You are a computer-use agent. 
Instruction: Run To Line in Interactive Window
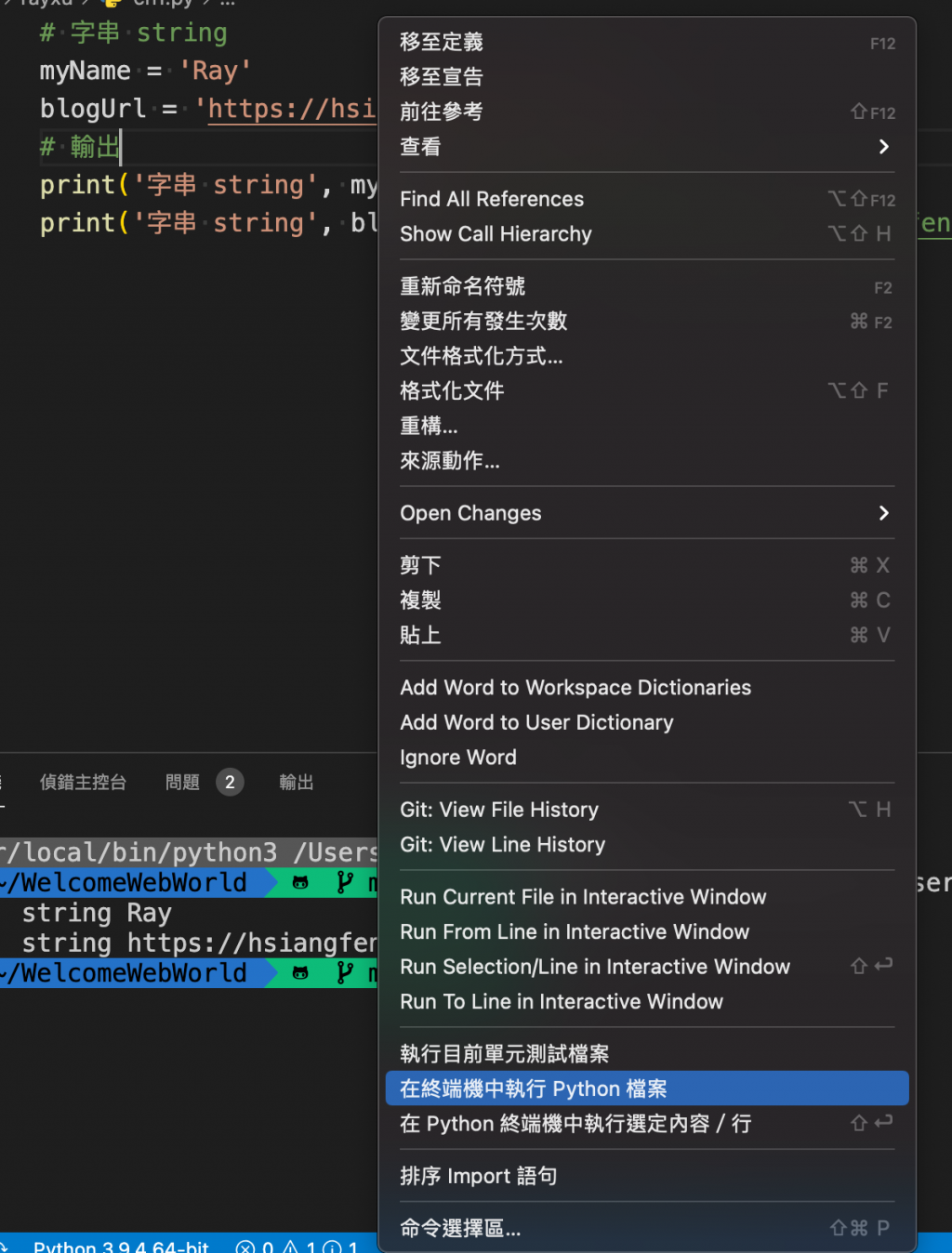tap(647, 1001)
